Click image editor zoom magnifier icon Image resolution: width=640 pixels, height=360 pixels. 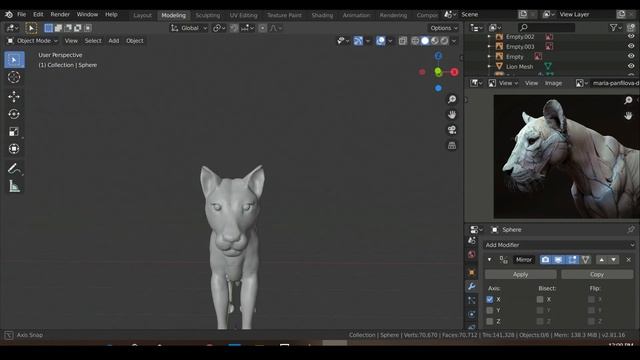(628, 100)
